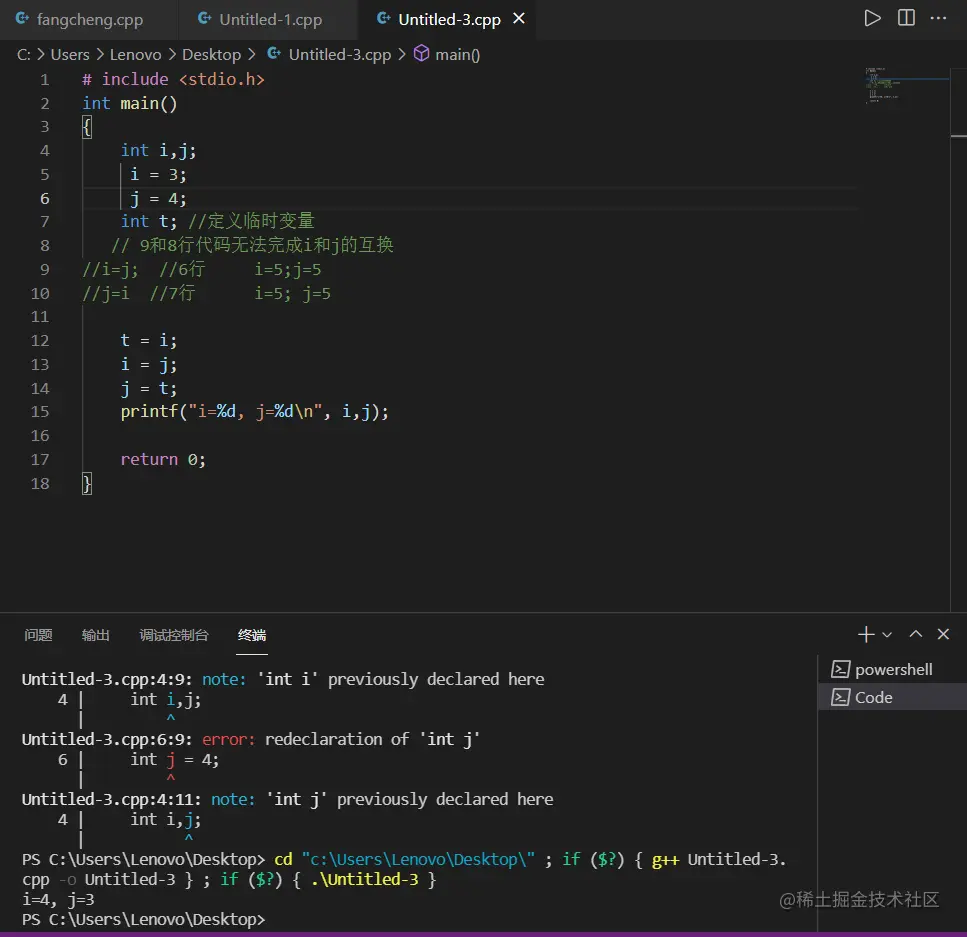Click the comment '//i=j; //6行'
The height and width of the screenshot is (937, 967).
click(x=144, y=270)
